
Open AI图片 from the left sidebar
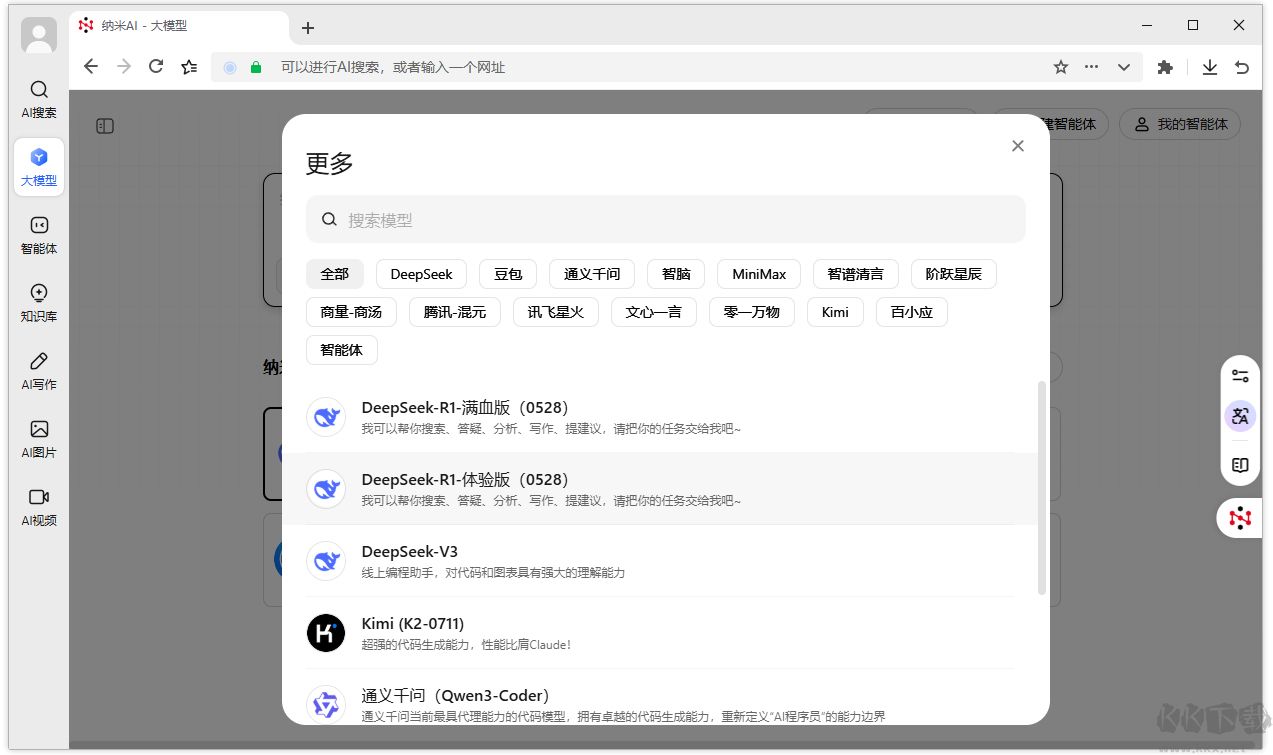pyautogui.click(x=38, y=438)
